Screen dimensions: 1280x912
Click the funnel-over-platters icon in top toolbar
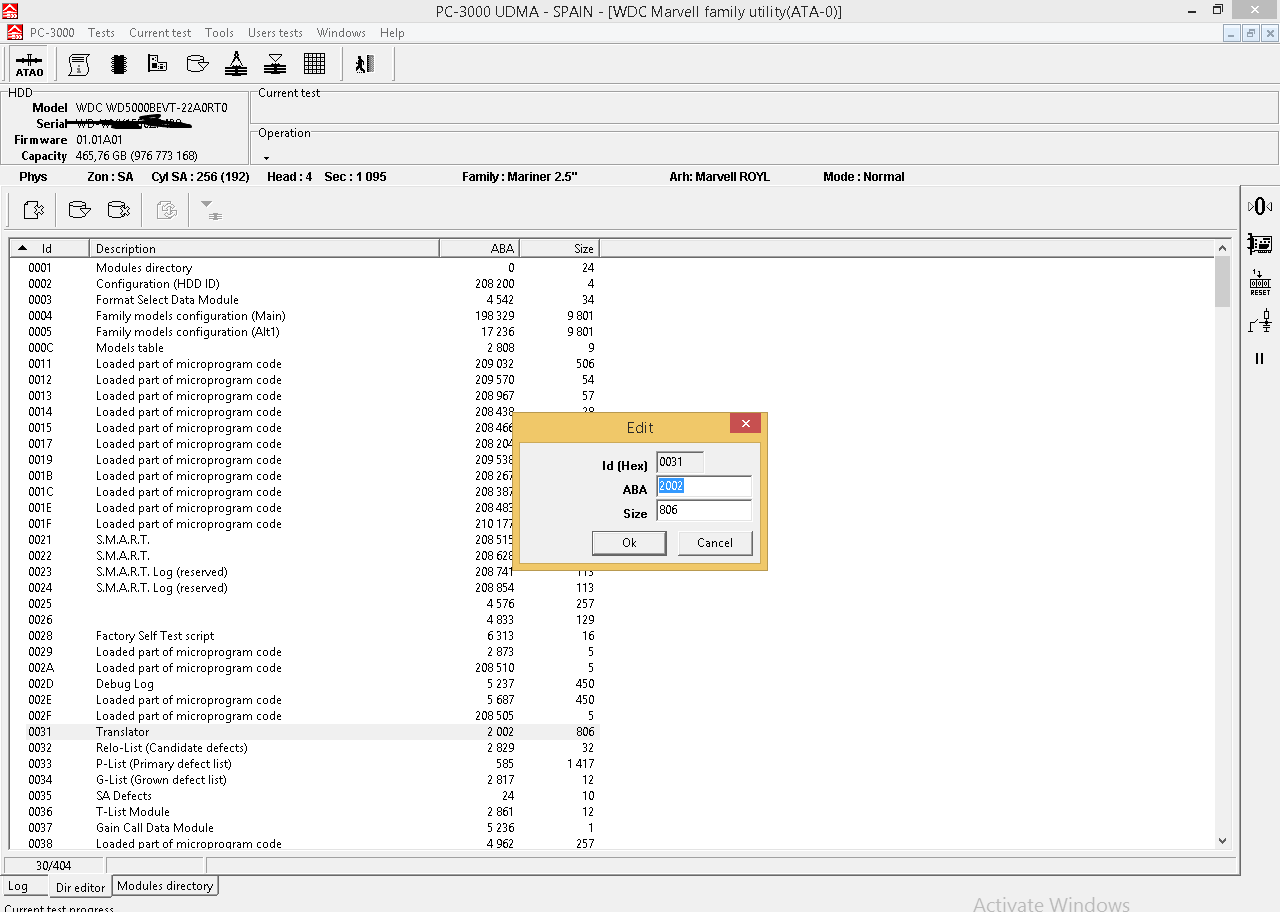(x=275, y=65)
